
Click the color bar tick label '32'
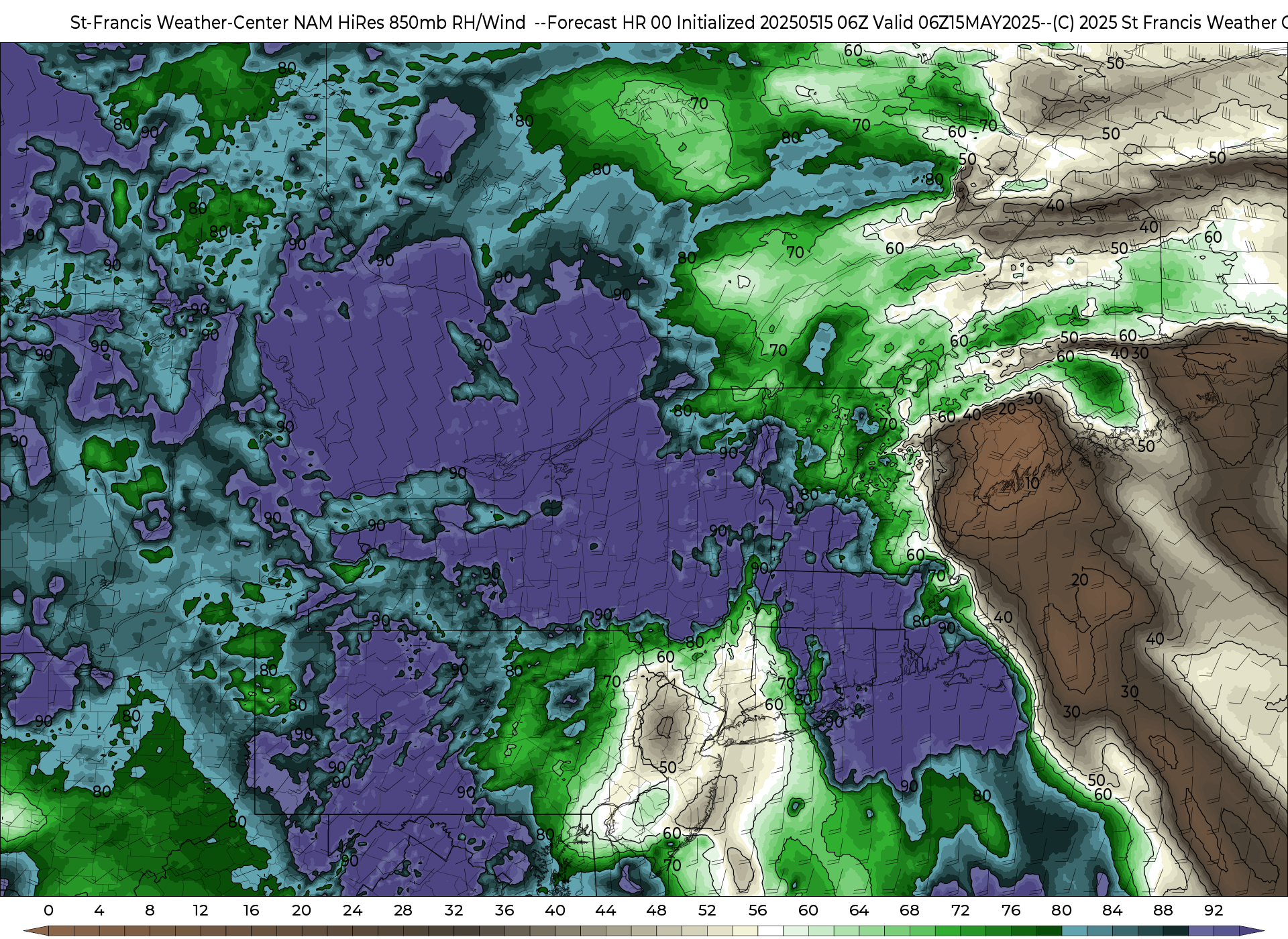click(x=453, y=910)
